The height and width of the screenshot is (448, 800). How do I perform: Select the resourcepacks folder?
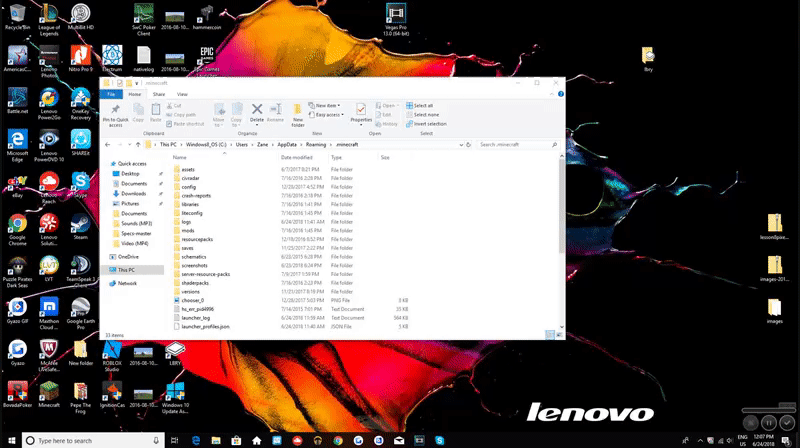pos(197,239)
